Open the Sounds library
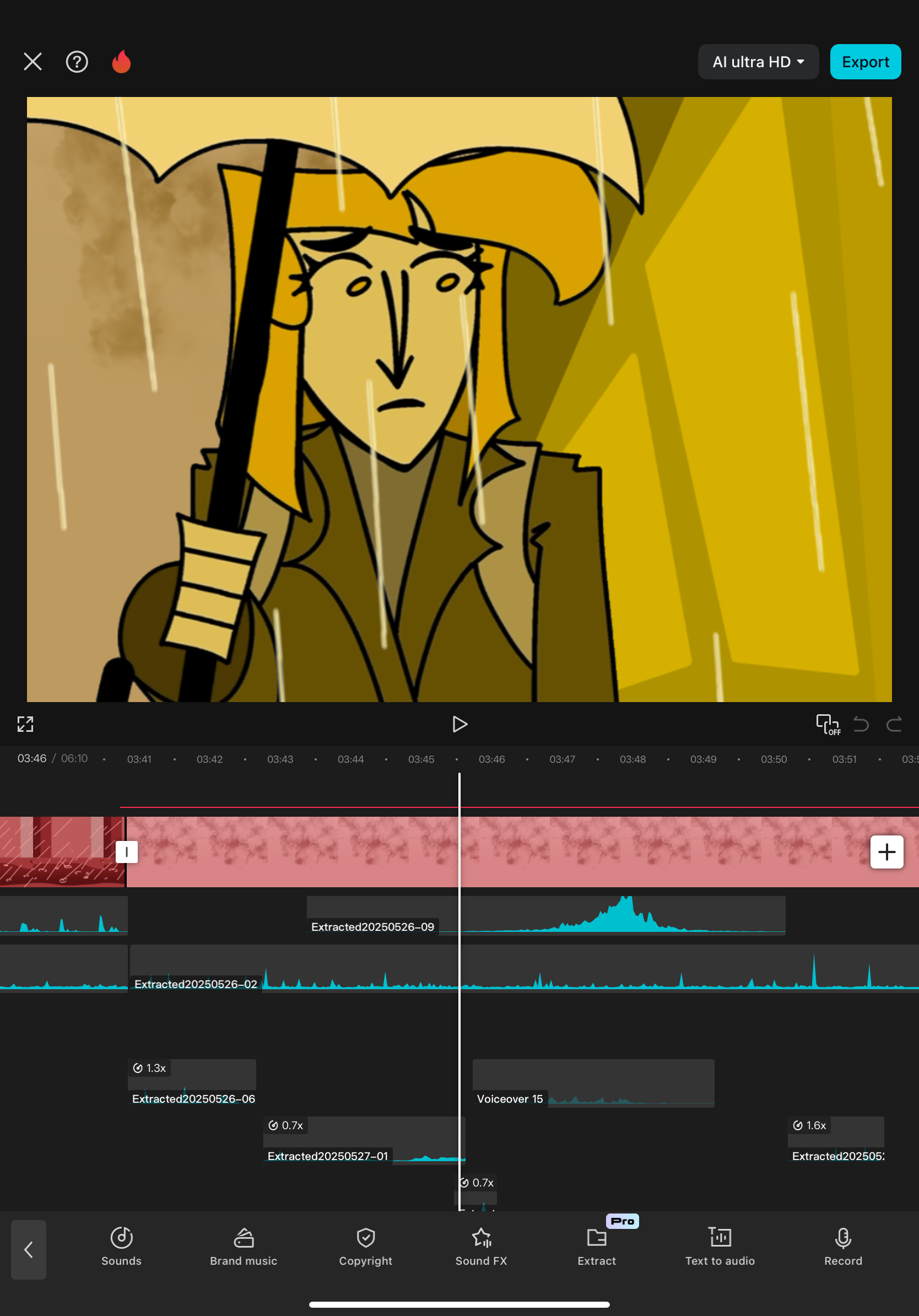This screenshot has height=1316, width=919. (121, 1246)
